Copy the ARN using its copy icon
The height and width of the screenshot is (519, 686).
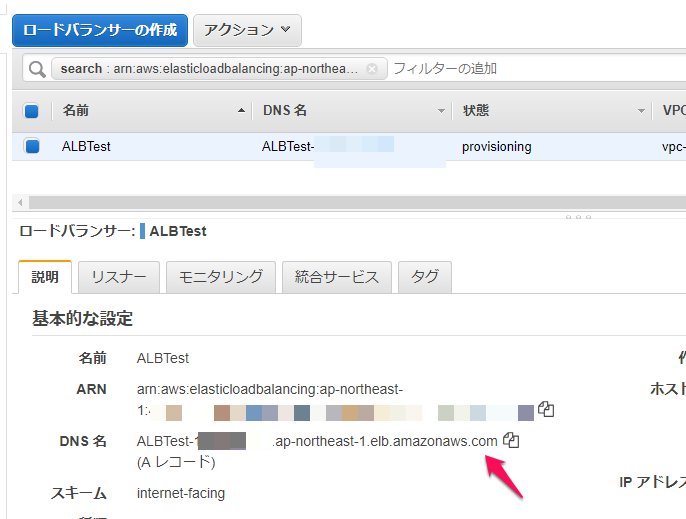(546, 409)
